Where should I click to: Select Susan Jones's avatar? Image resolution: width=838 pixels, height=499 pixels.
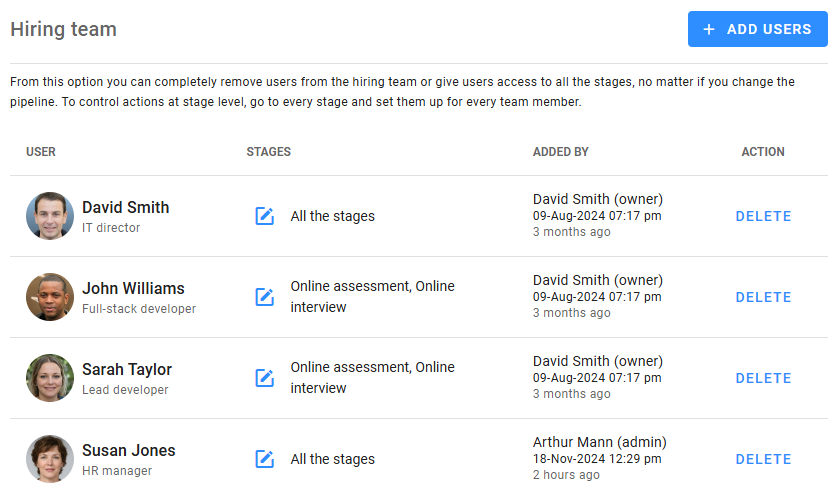click(x=50, y=459)
